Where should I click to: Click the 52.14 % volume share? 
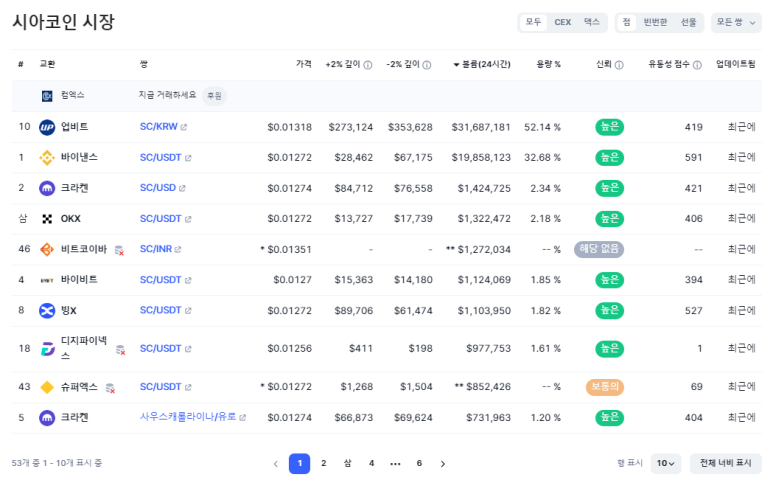coord(542,127)
